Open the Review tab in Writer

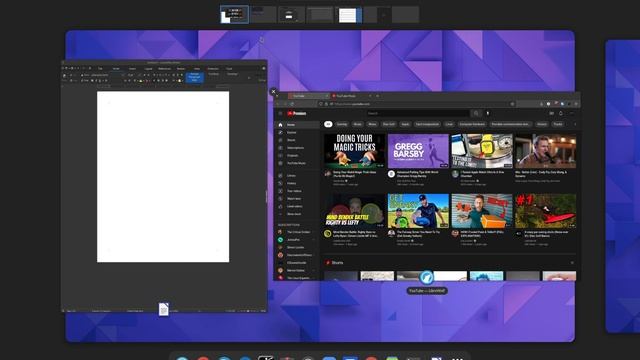pyautogui.click(x=181, y=69)
